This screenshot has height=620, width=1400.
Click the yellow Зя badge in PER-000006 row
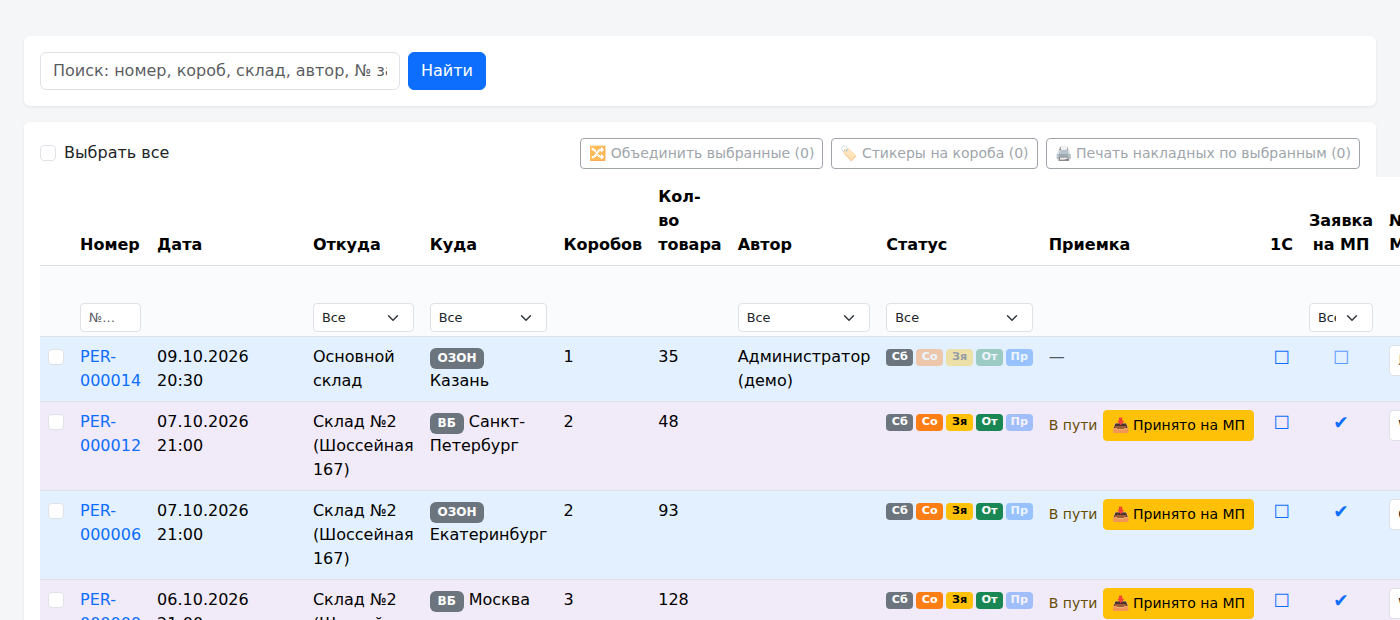[x=960, y=511]
